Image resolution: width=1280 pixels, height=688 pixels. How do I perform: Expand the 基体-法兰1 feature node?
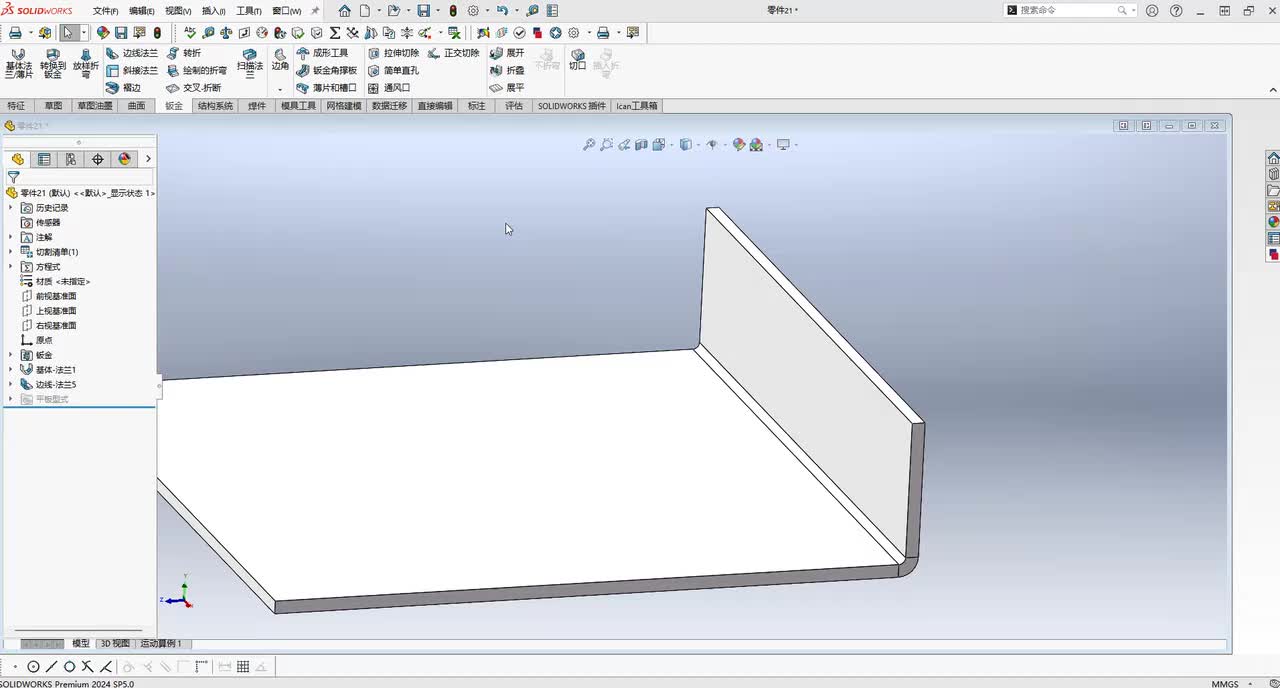click(x=11, y=369)
